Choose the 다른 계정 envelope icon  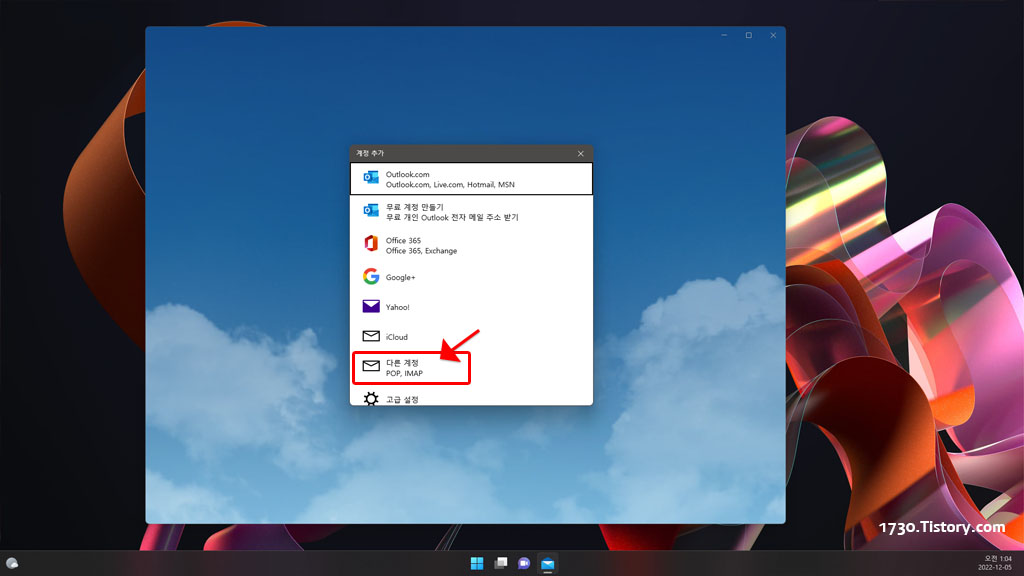tap(371, 366)
